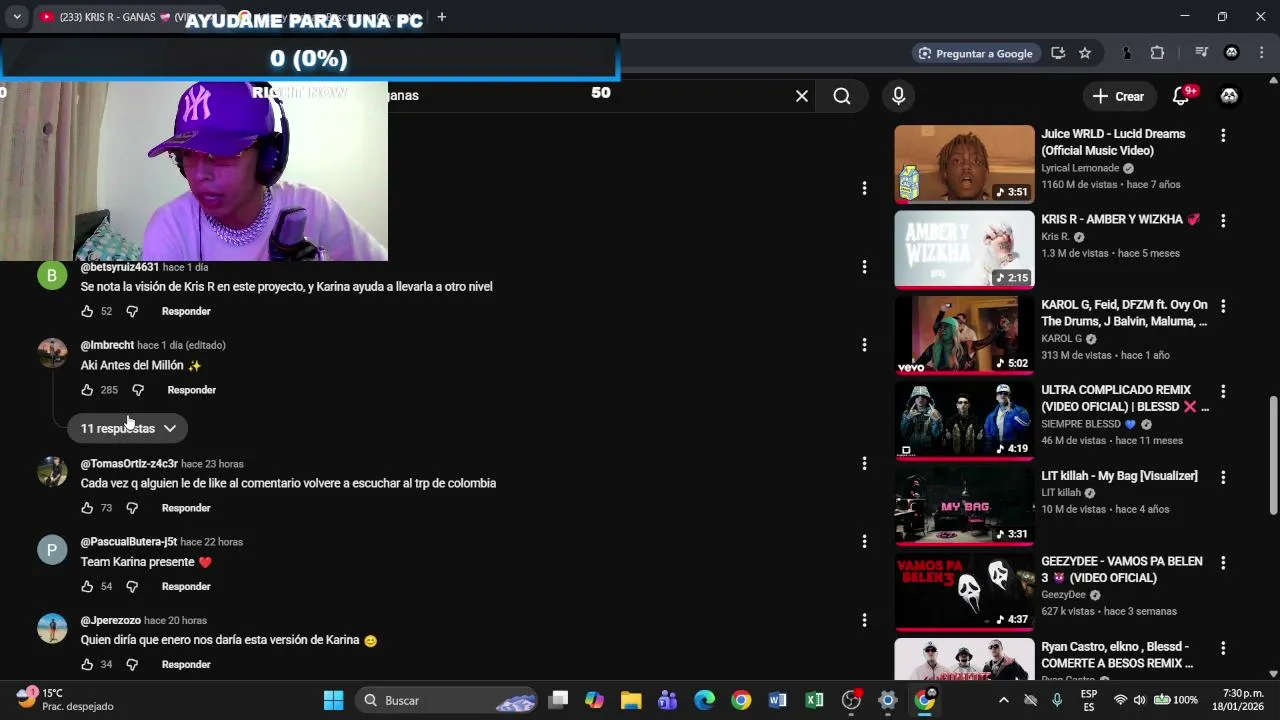Open the Lyrical Lemonade channel link

click(x=1080, y=168)
